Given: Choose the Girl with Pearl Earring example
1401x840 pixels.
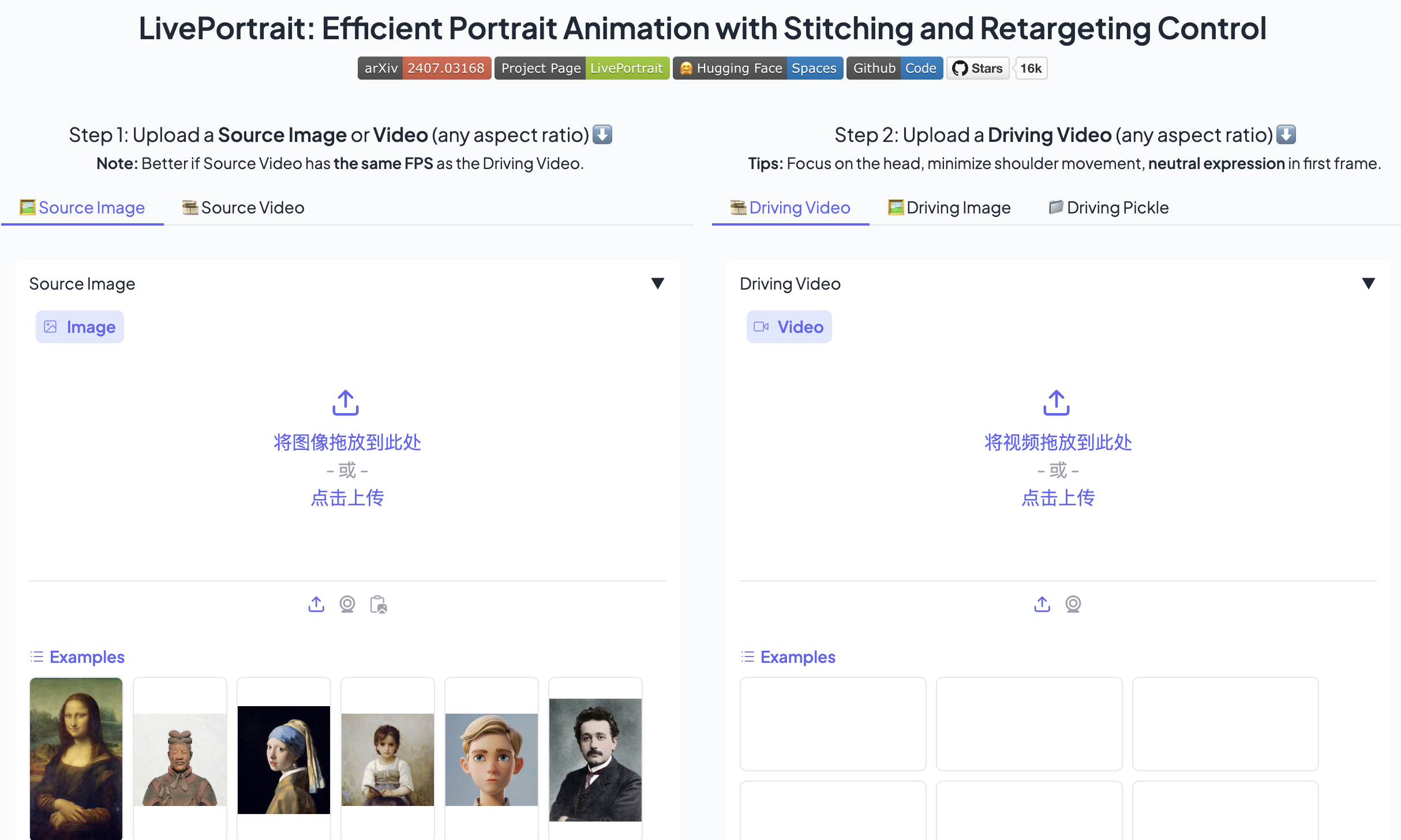Looking at the screenshot, I should click(x=284, y=759).
